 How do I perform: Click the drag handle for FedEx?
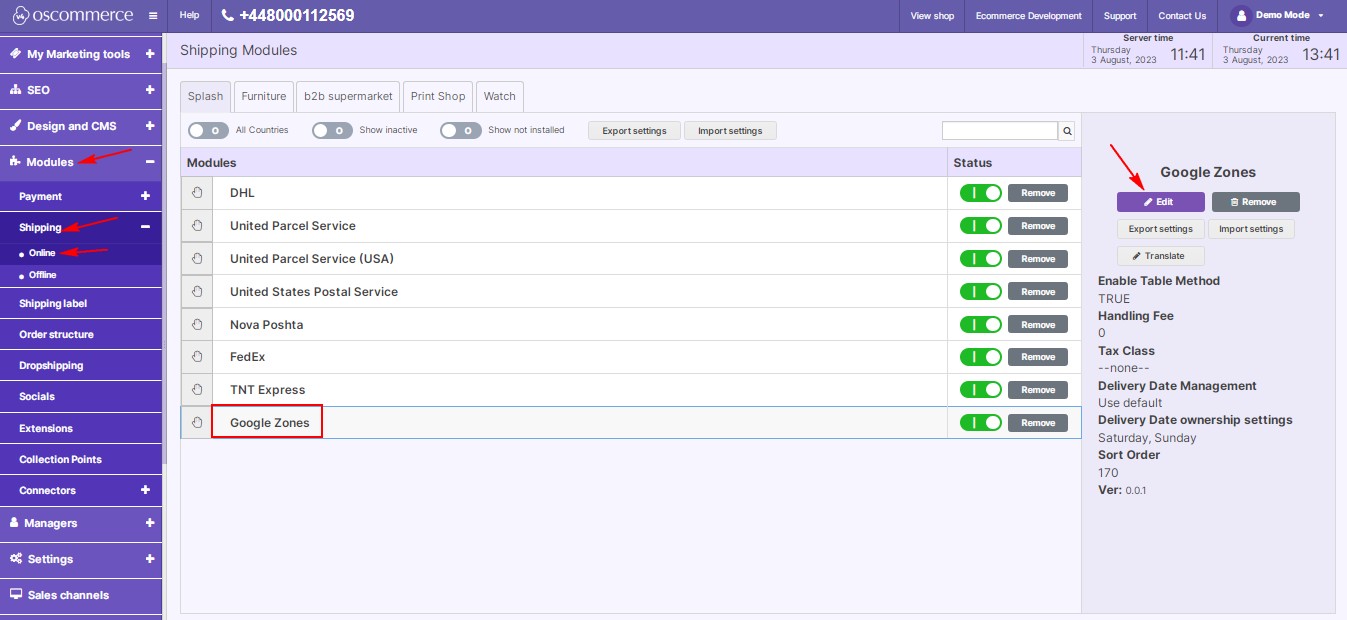pyautogui.click(x=197, y=357)
